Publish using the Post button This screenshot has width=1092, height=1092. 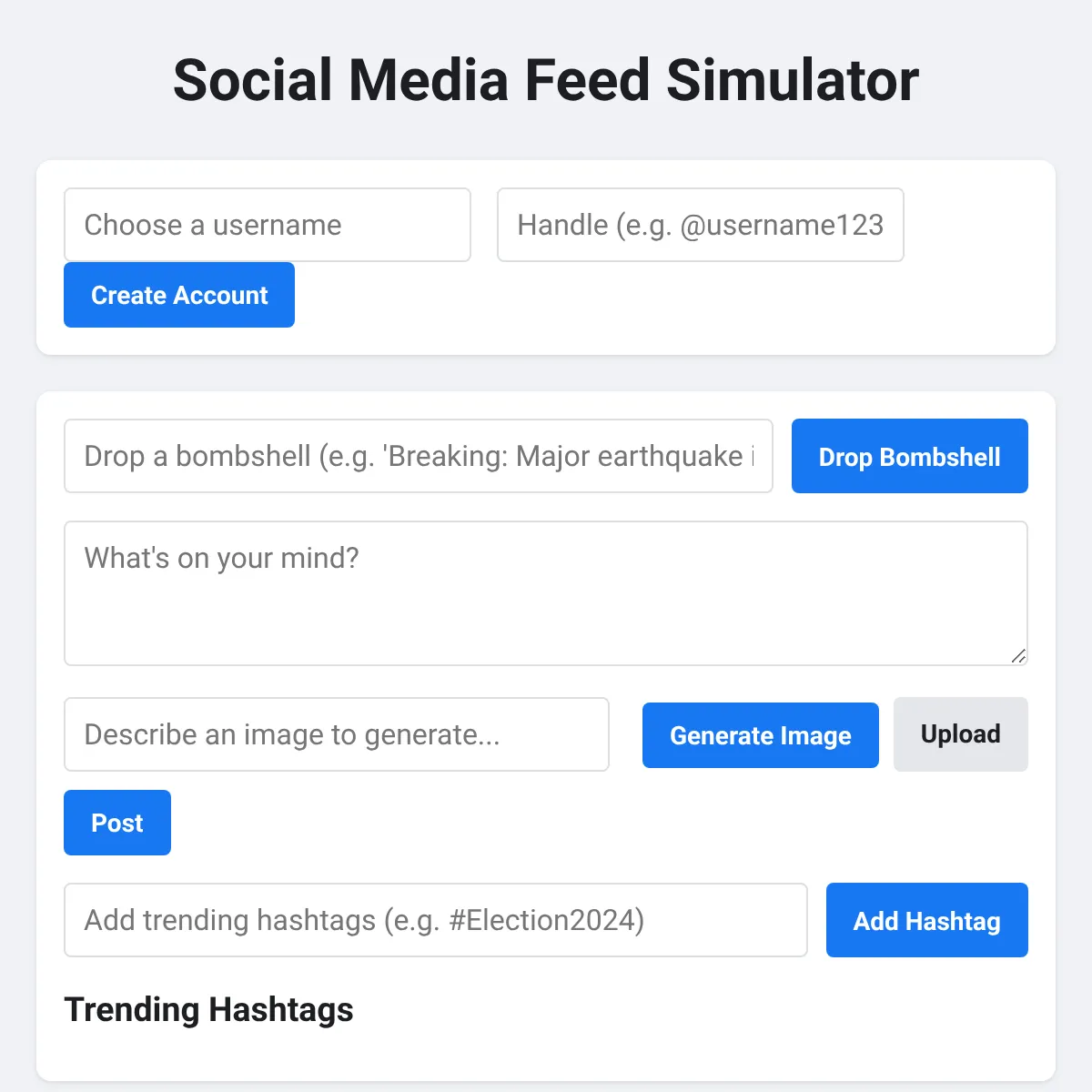[x=117, y=823]
